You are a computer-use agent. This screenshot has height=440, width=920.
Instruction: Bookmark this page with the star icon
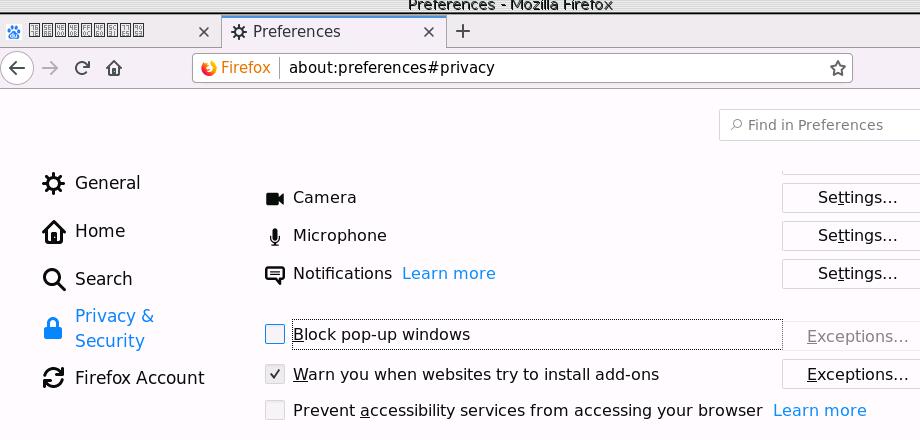tap(838, 68)
